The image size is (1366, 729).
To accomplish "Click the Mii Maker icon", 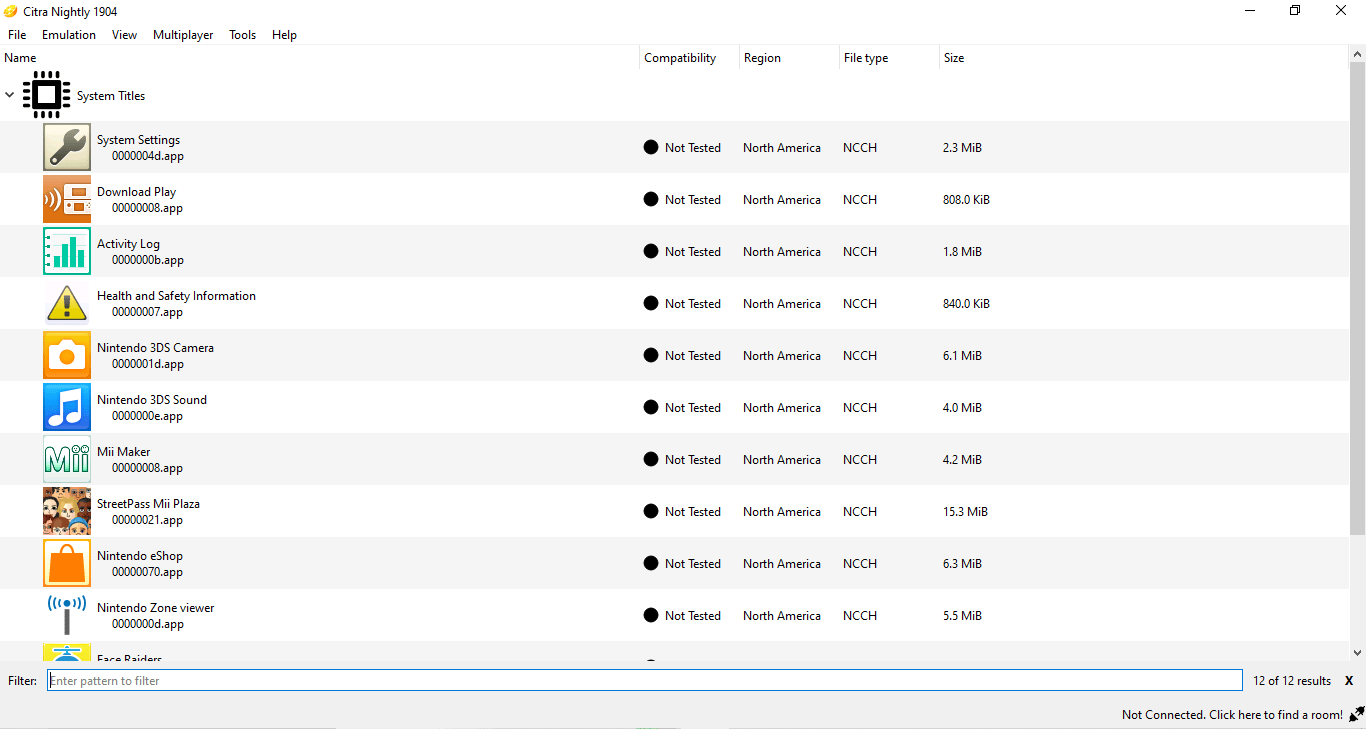I will tap(67, 459).
